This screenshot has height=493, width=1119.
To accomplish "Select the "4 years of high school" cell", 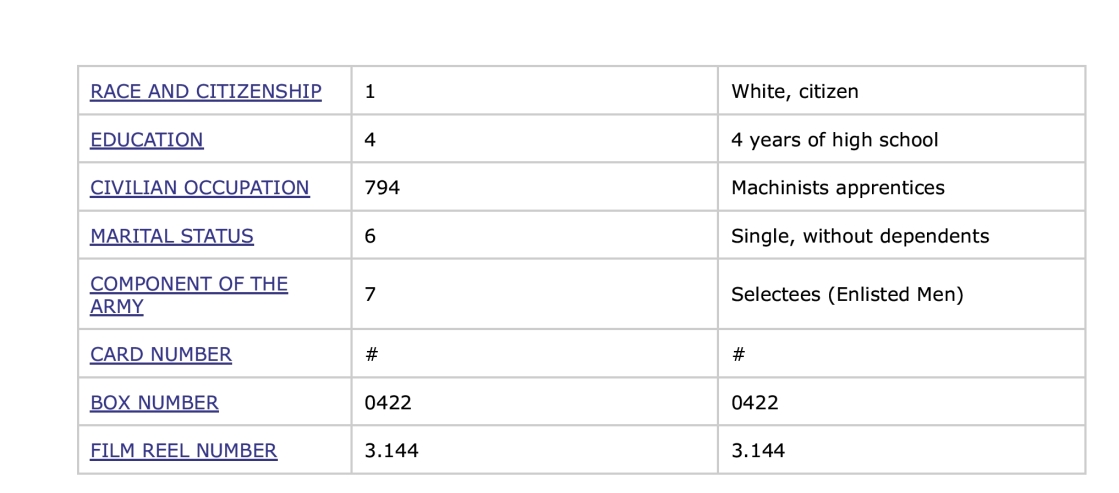I will 834,140.
